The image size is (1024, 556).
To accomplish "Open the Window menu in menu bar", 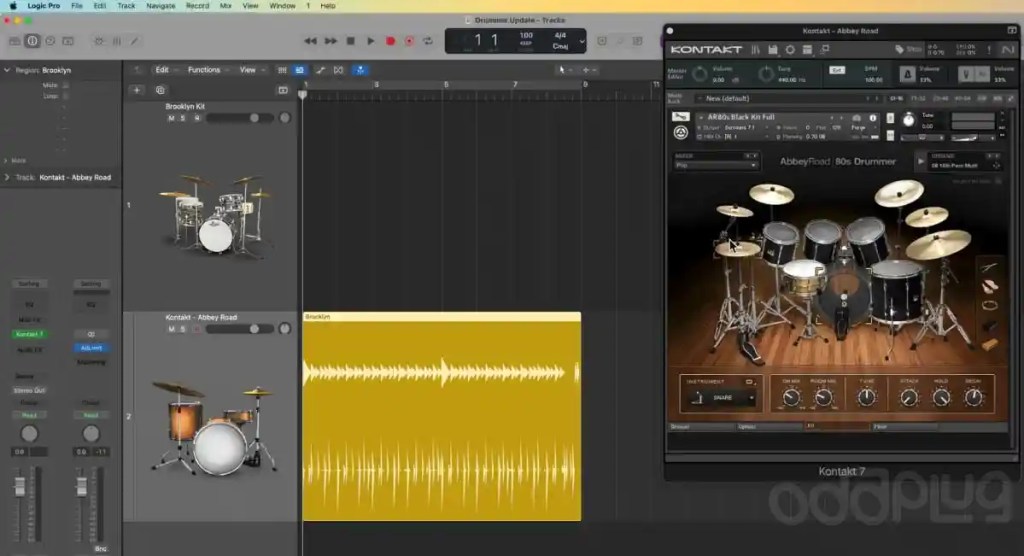I will pos(282,6).
